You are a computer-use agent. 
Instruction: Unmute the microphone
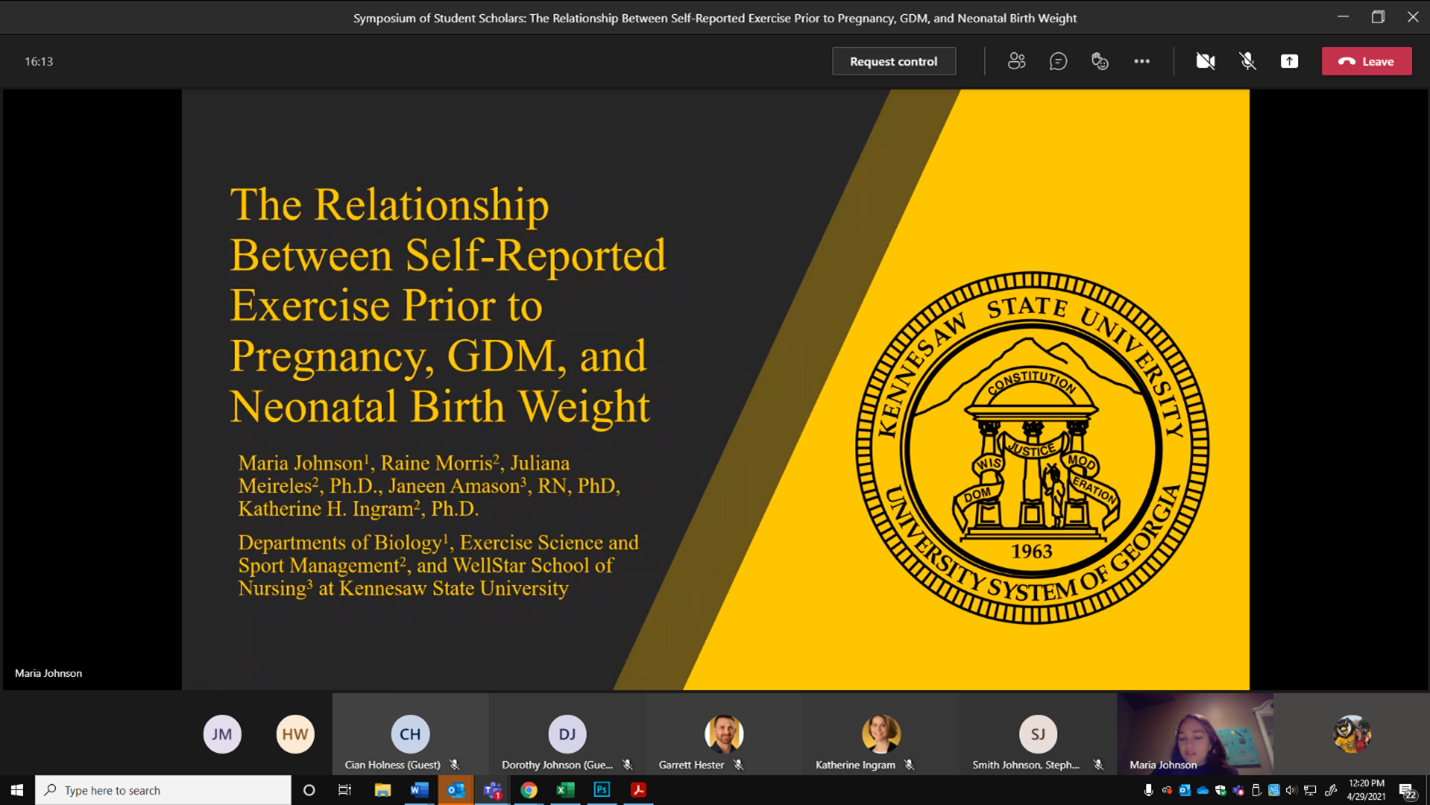tap(1247, 61)
